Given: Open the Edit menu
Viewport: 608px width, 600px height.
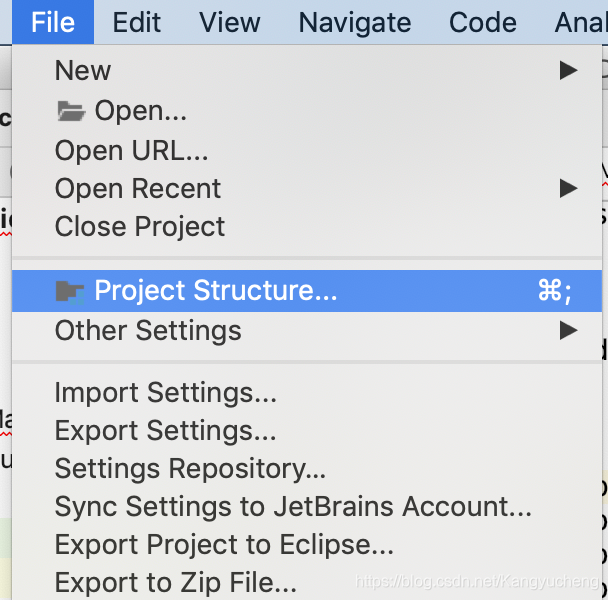Looking at the screenshot, I should [x=137, y=22].
